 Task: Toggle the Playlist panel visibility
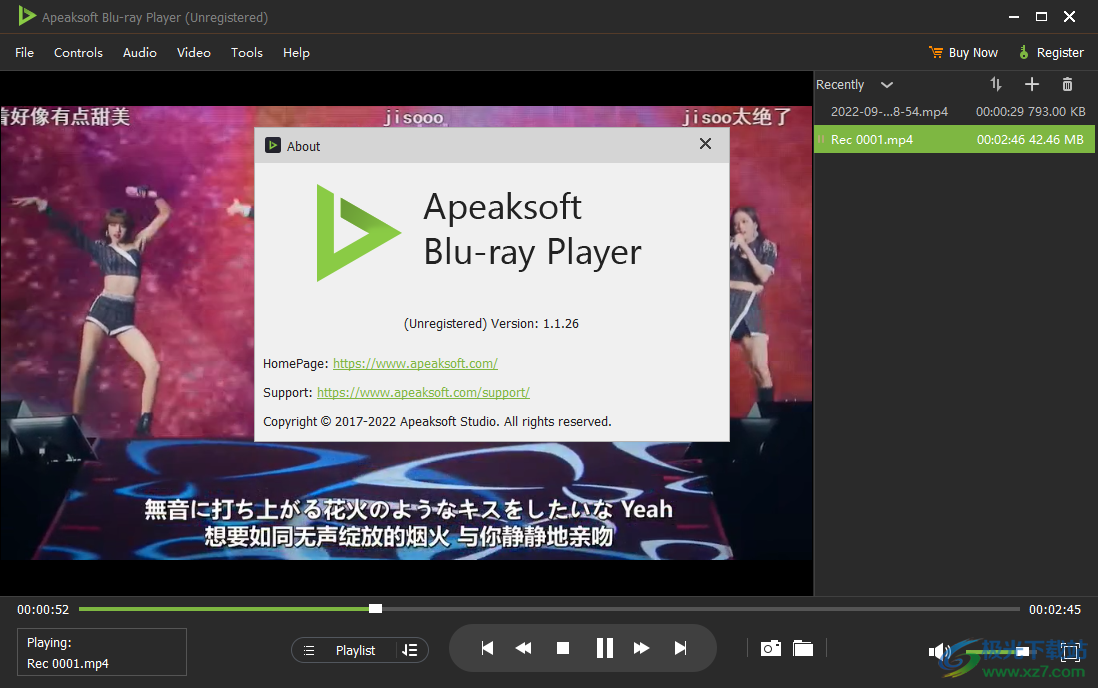[x=356, y=650]
